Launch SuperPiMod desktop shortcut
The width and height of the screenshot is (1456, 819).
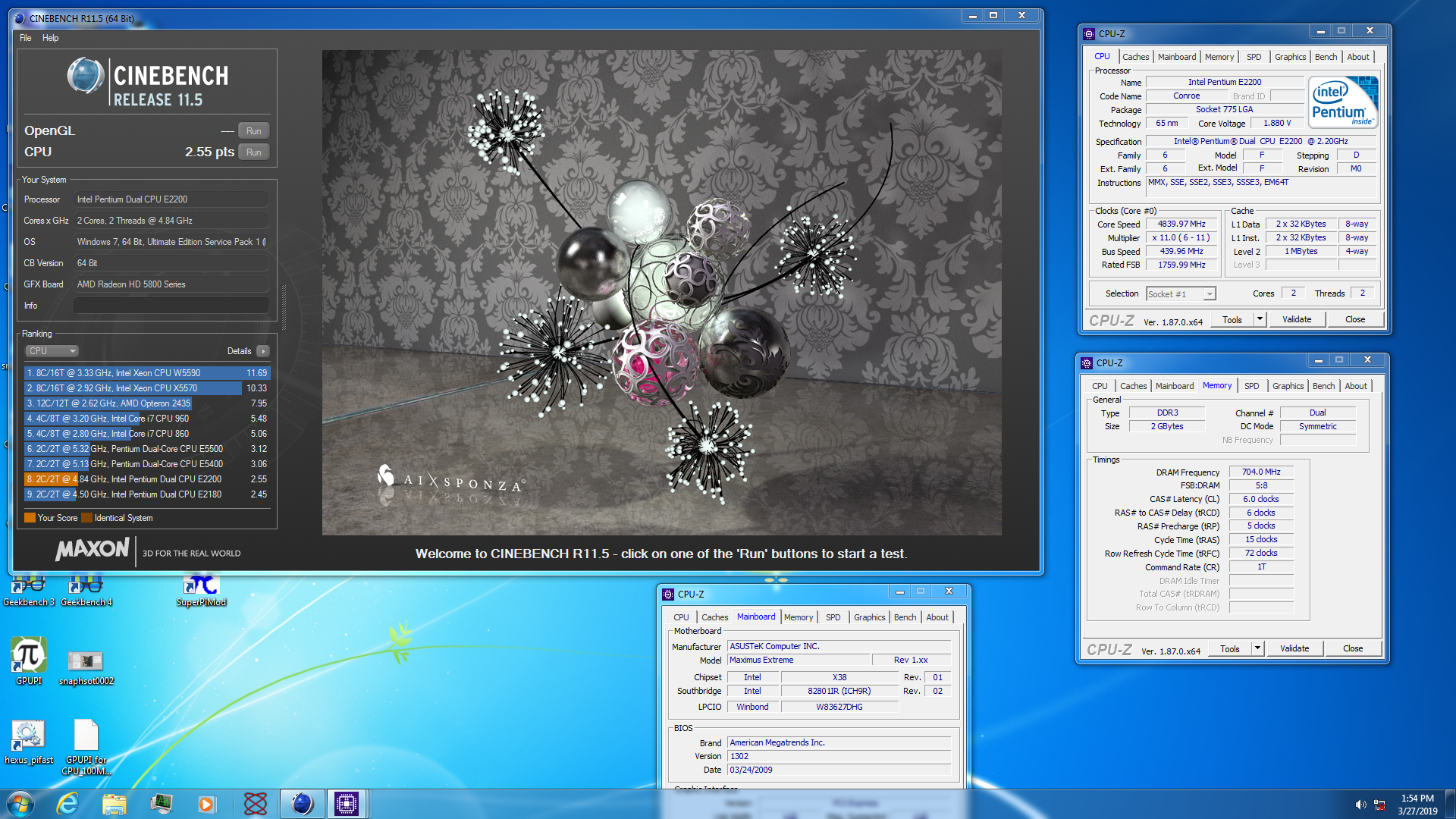pyautogui.click(x=201, y=590)
